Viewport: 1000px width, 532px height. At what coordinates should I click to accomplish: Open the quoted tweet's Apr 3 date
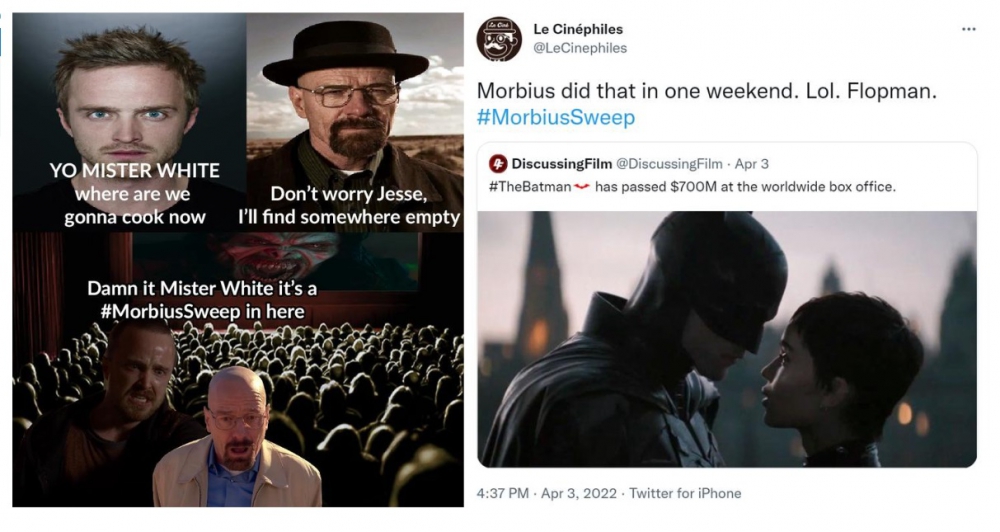(751, 164)
